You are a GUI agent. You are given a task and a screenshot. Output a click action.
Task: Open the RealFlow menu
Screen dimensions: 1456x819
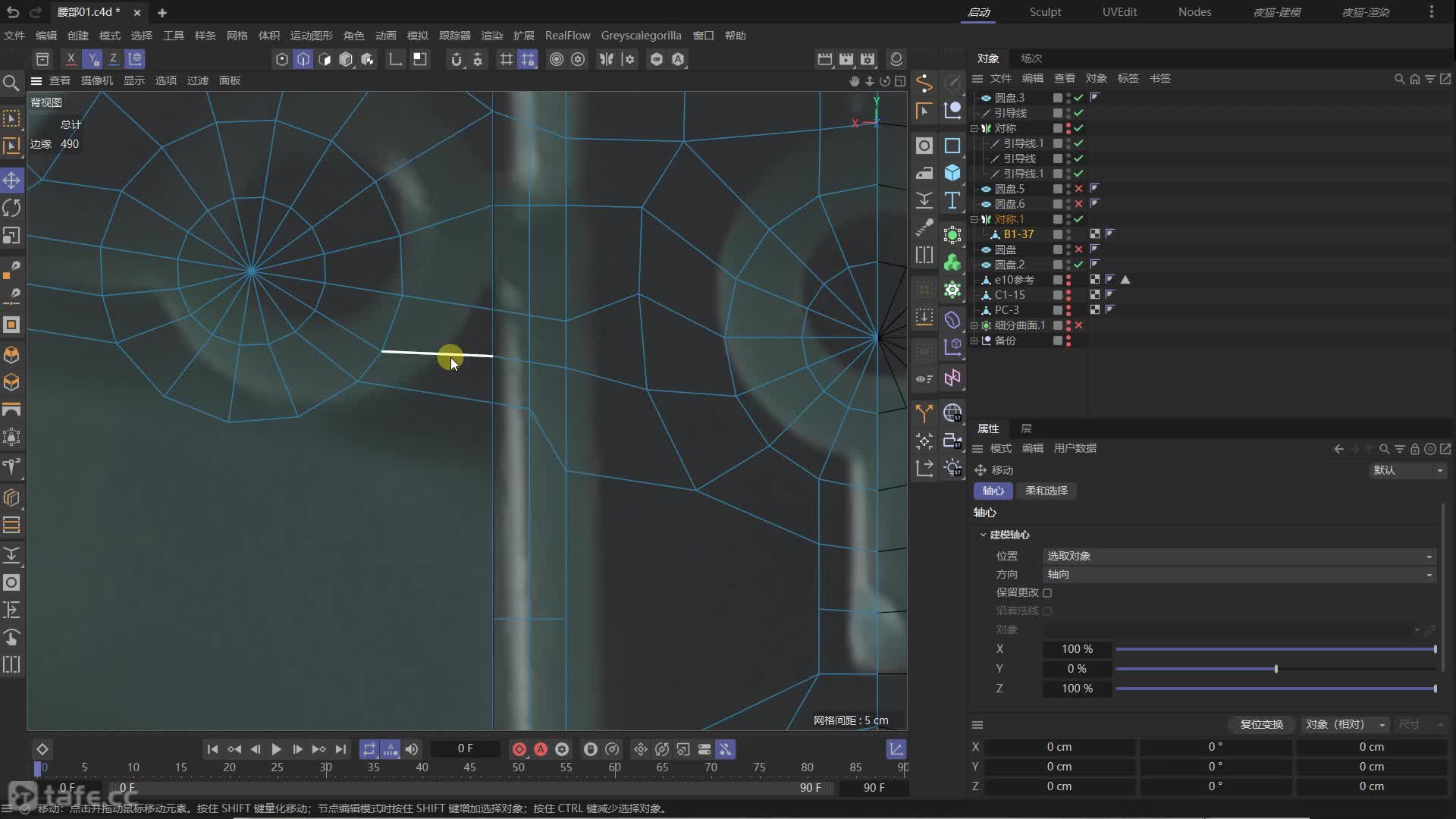pyautogui.click(x=567, y=36)
